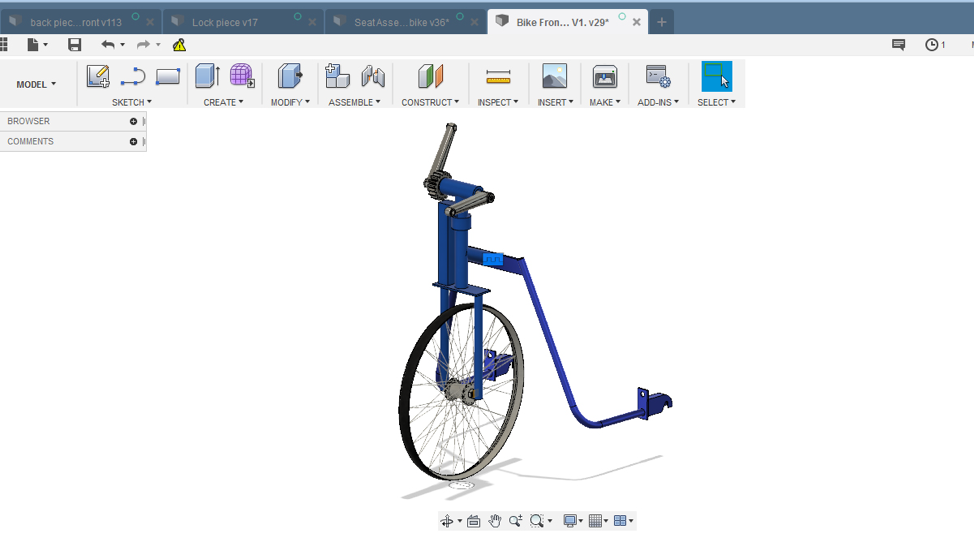Open the Display Settings icon
Image resolution: width=974 pixels, height=533 pixels.
coord(569,521)
